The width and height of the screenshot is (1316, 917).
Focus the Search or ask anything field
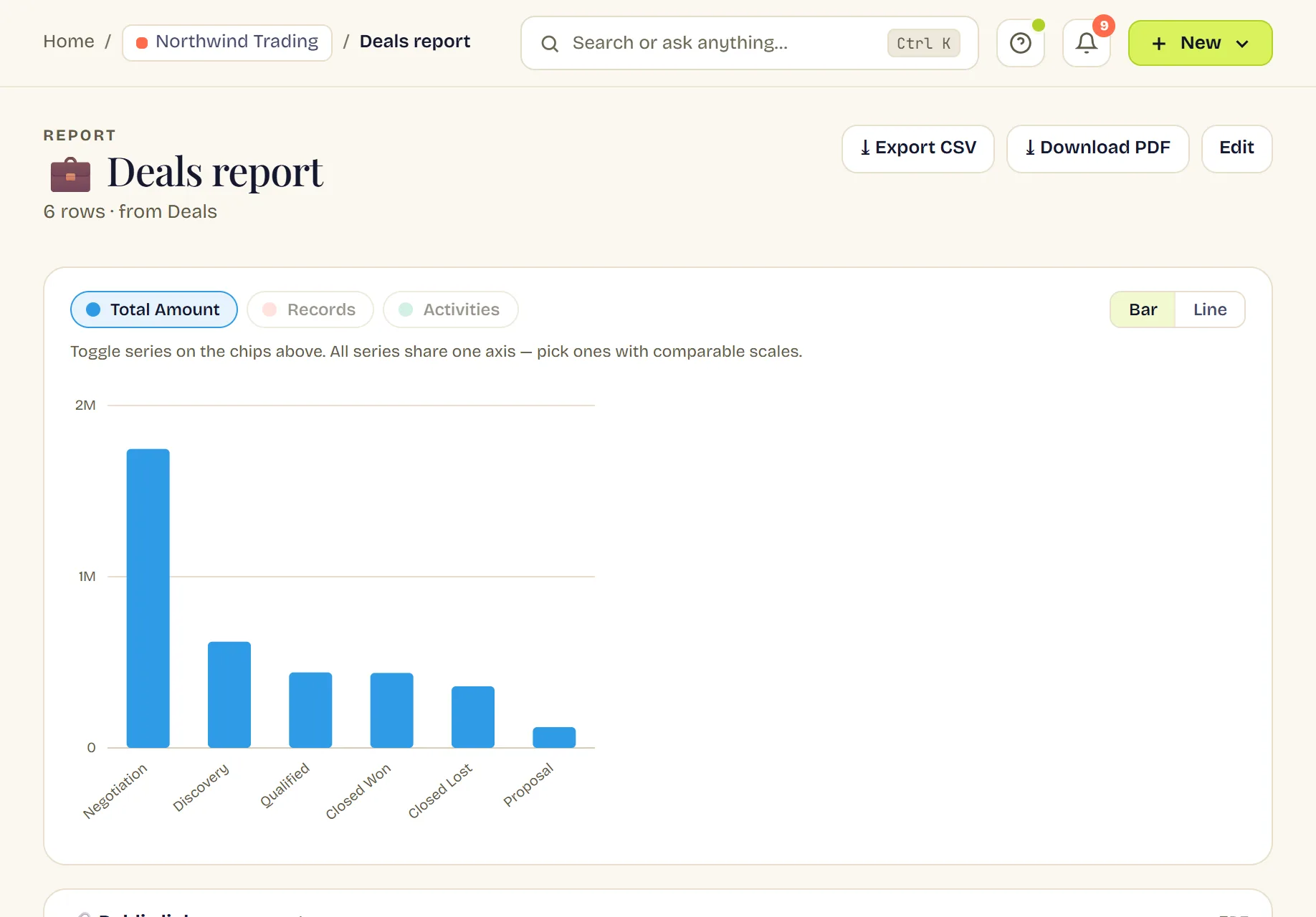click(749, 43)
